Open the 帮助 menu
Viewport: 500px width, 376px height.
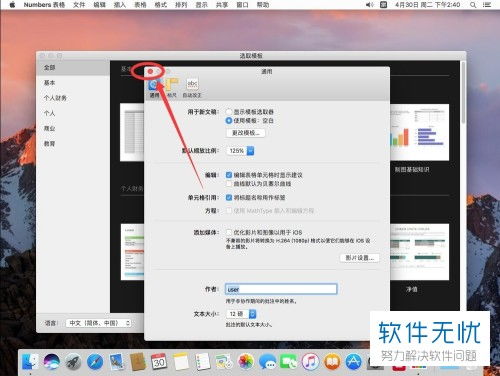coord(263,5)
